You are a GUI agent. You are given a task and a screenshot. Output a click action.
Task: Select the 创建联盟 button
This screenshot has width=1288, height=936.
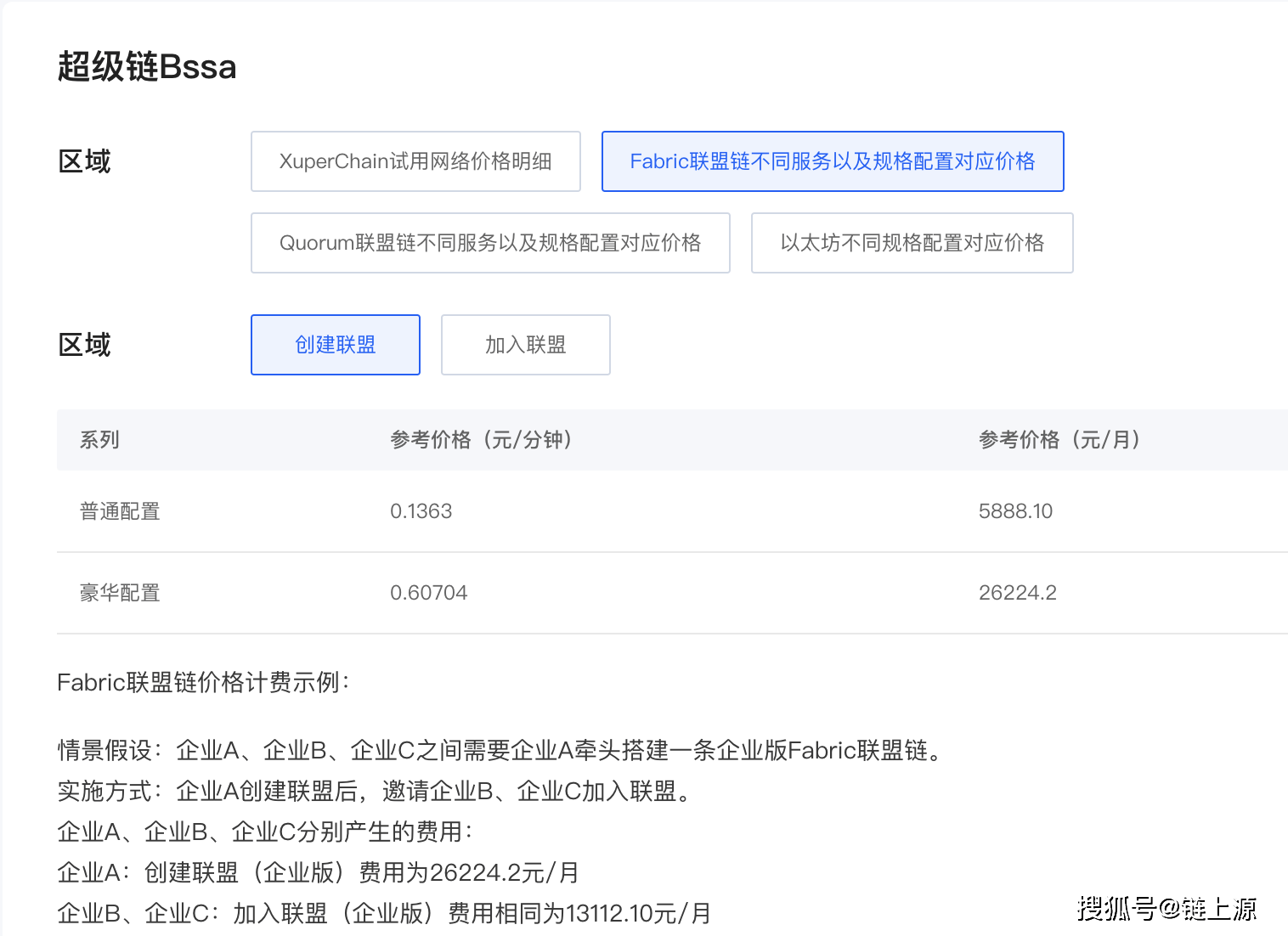coord(336,345)
